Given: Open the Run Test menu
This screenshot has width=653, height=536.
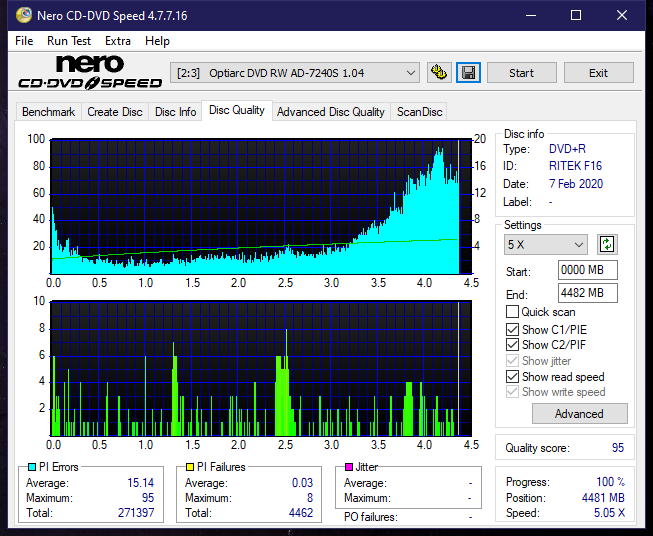Looking at the screenshot, I should pos(69,41).
